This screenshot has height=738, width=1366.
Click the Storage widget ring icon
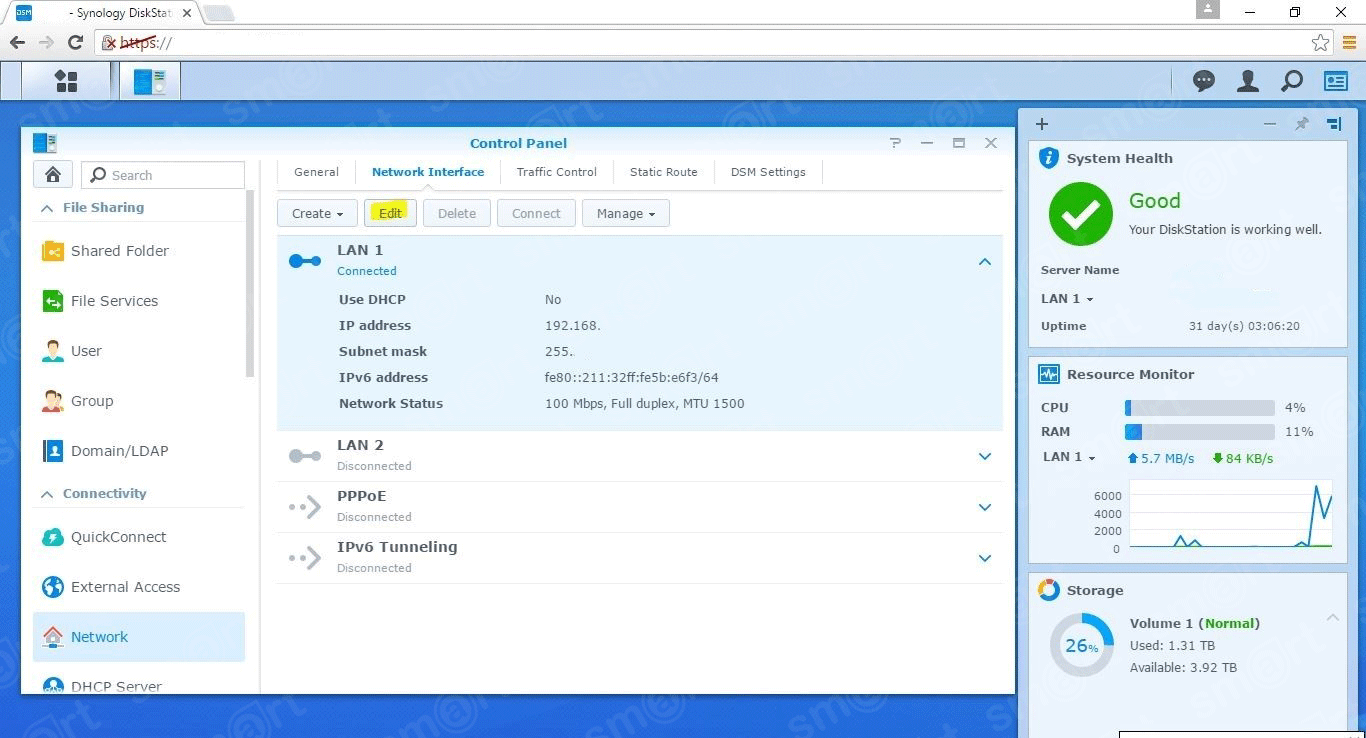point(1048,590)
